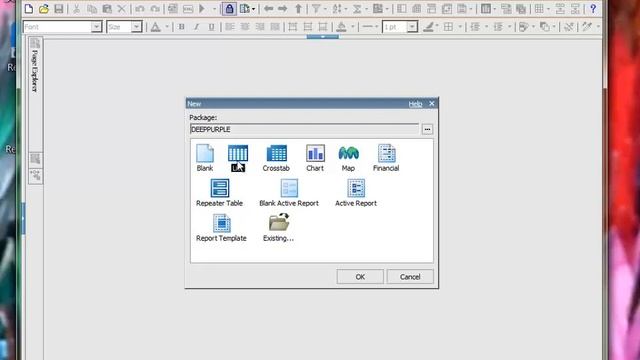Toggle italic formatting
This screenshot has width=640, height=360.
click(x=196, y=27)
